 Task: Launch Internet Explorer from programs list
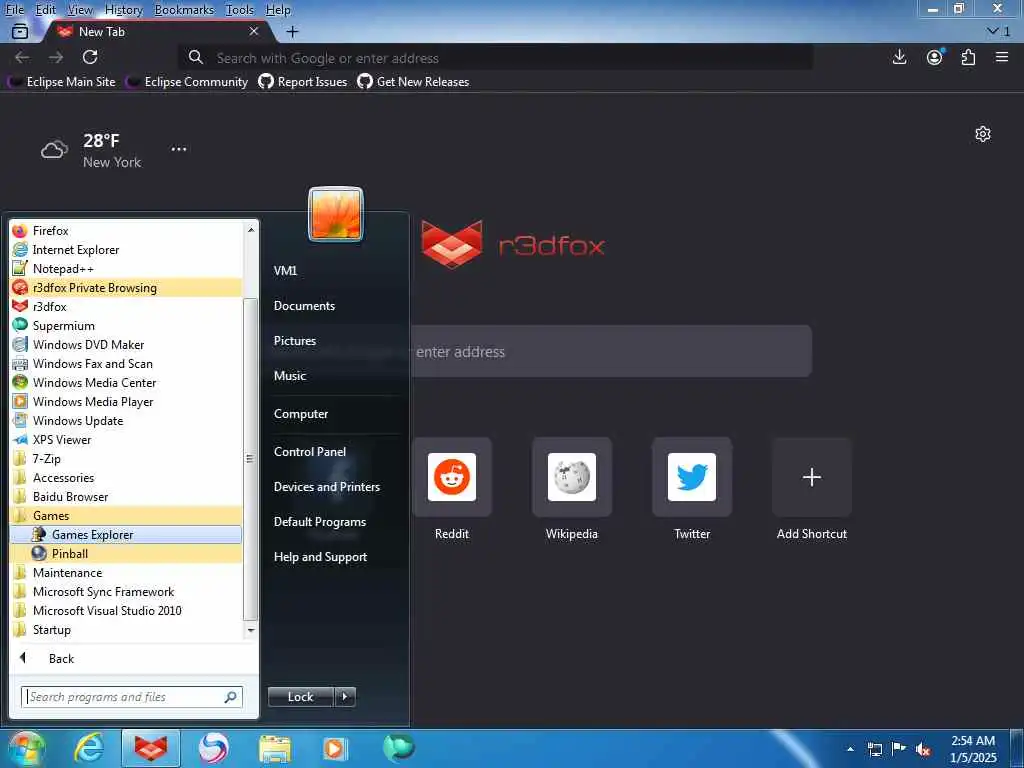tap(126, 249)
